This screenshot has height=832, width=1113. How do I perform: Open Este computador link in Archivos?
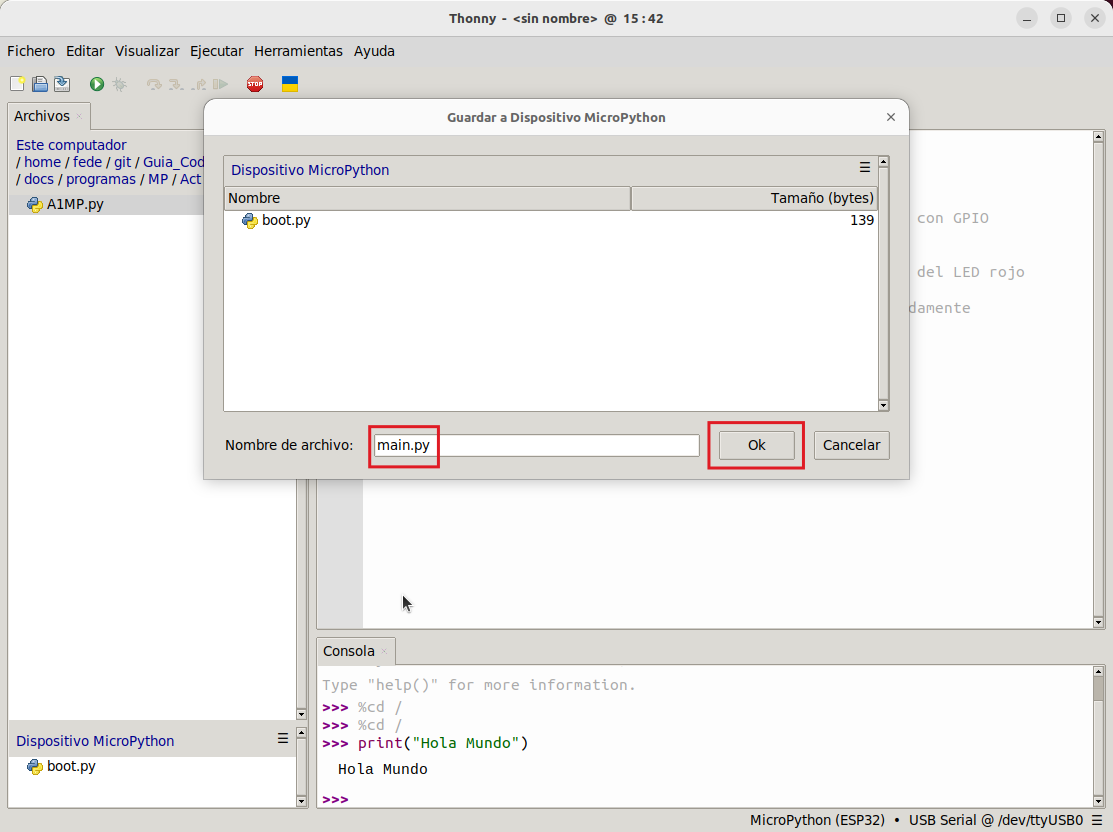coord(71,145)
